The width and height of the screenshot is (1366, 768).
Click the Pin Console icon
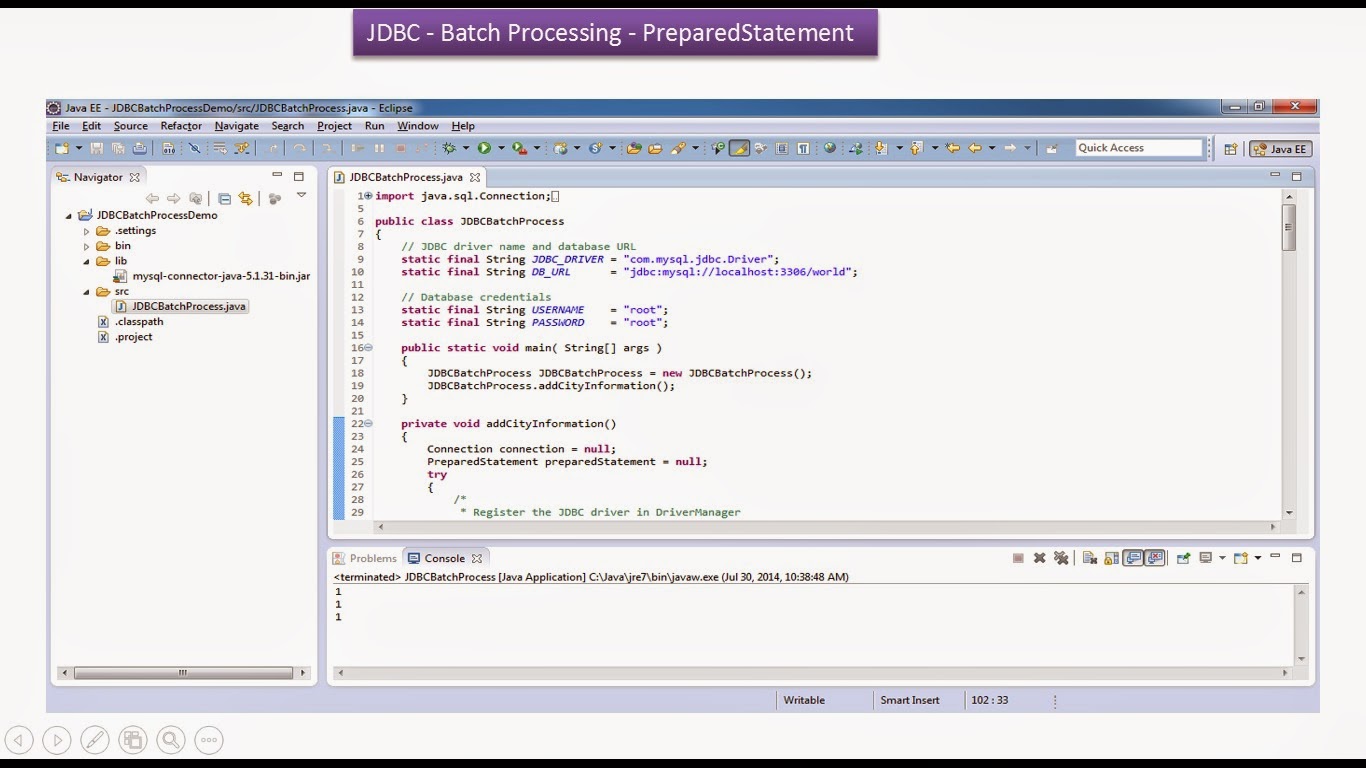[x=1183, y=558]
